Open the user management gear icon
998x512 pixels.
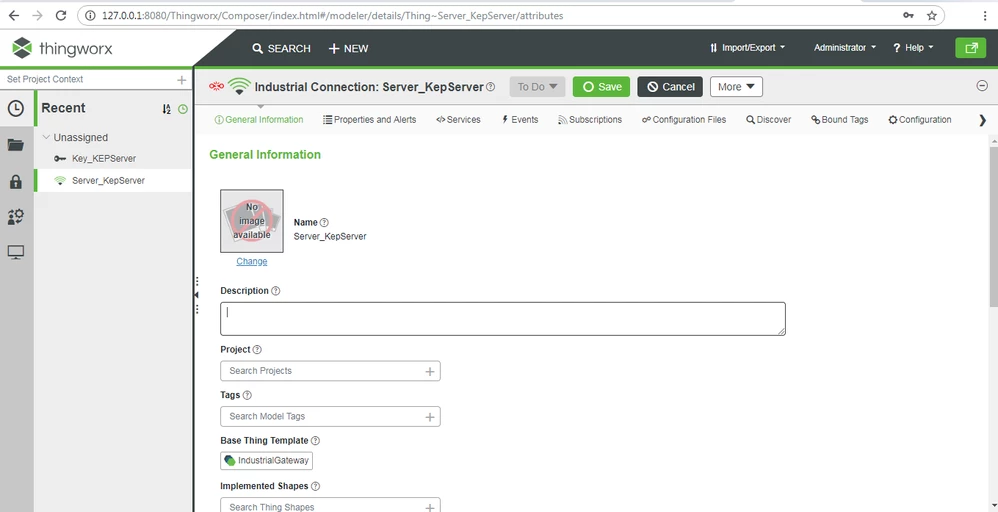16,217
